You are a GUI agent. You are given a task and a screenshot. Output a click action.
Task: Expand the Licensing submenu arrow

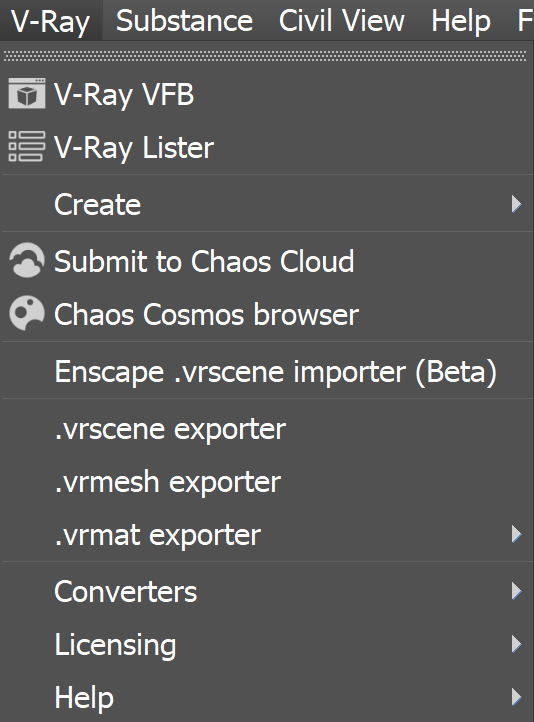[517, 644]
